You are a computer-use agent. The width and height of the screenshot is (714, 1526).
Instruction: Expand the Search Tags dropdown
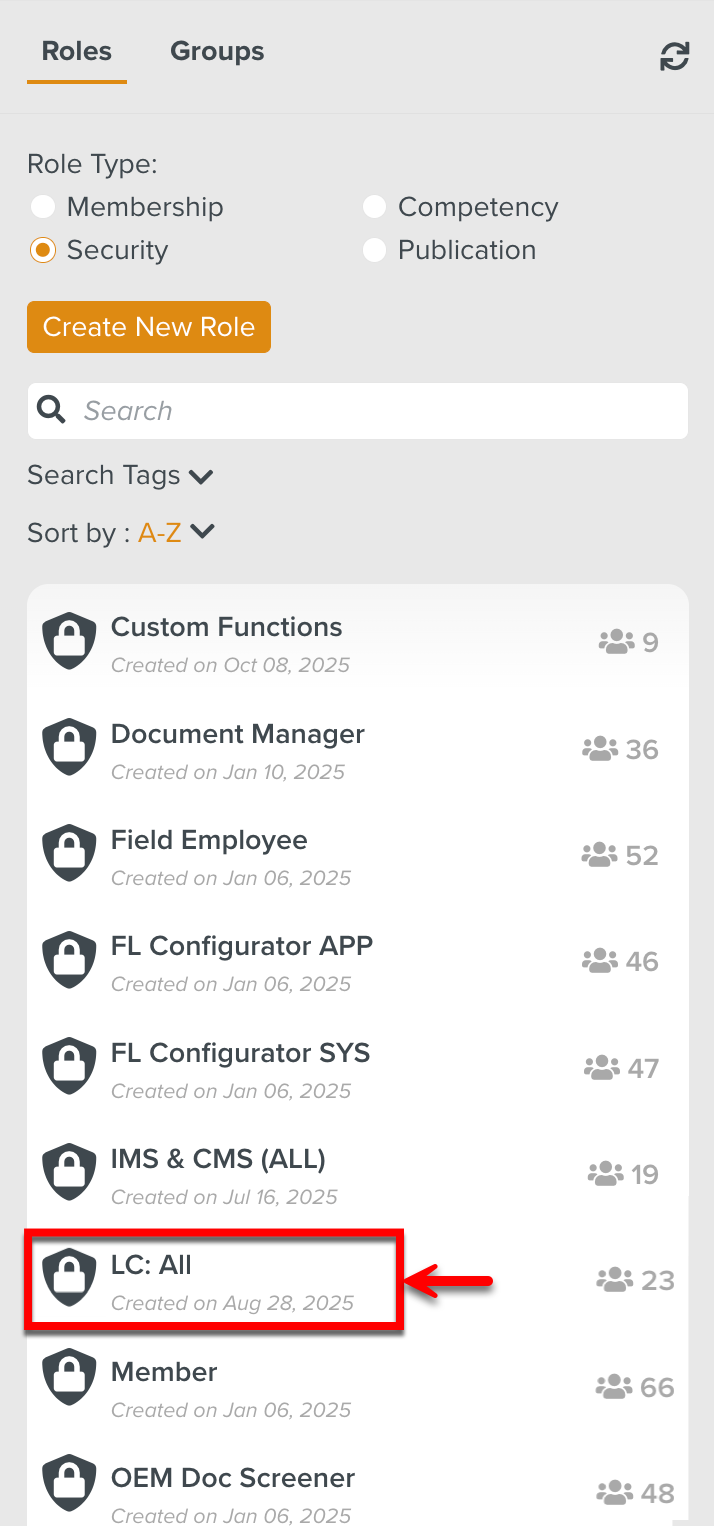(121, 475)
